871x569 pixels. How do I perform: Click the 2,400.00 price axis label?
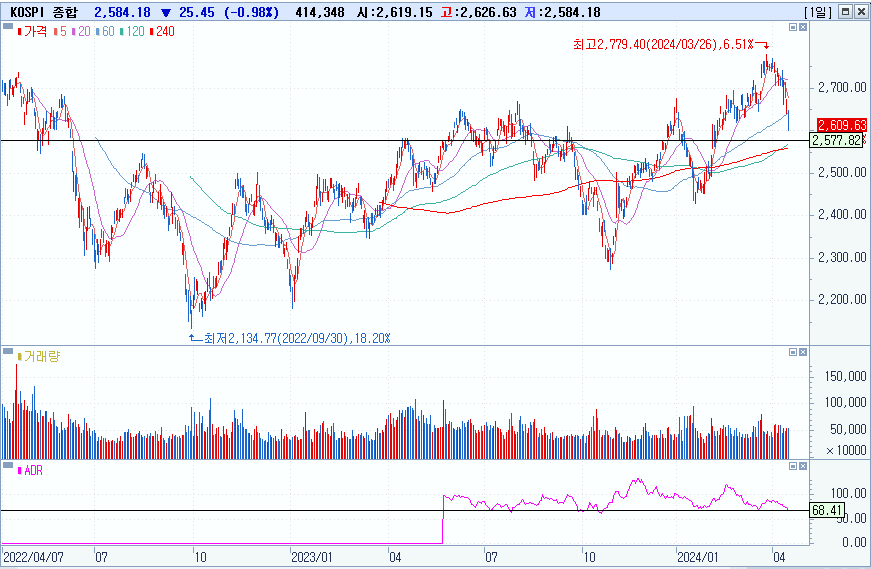pos(842,214)
